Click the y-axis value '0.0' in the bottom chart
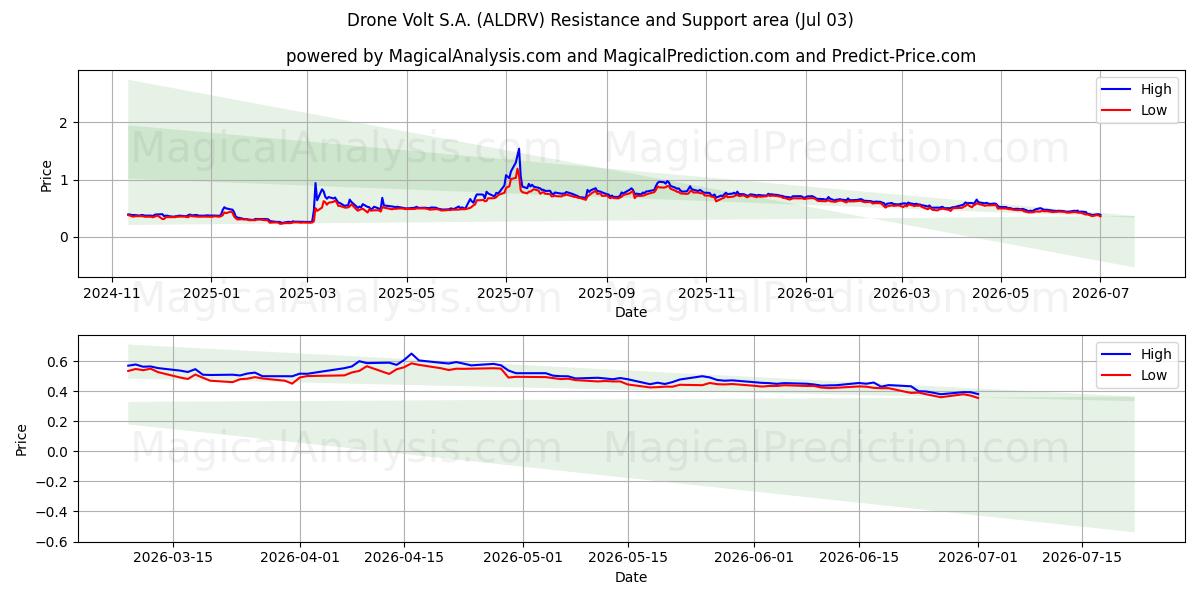The width and height of the screenshot is (1200, 600). 60,452
